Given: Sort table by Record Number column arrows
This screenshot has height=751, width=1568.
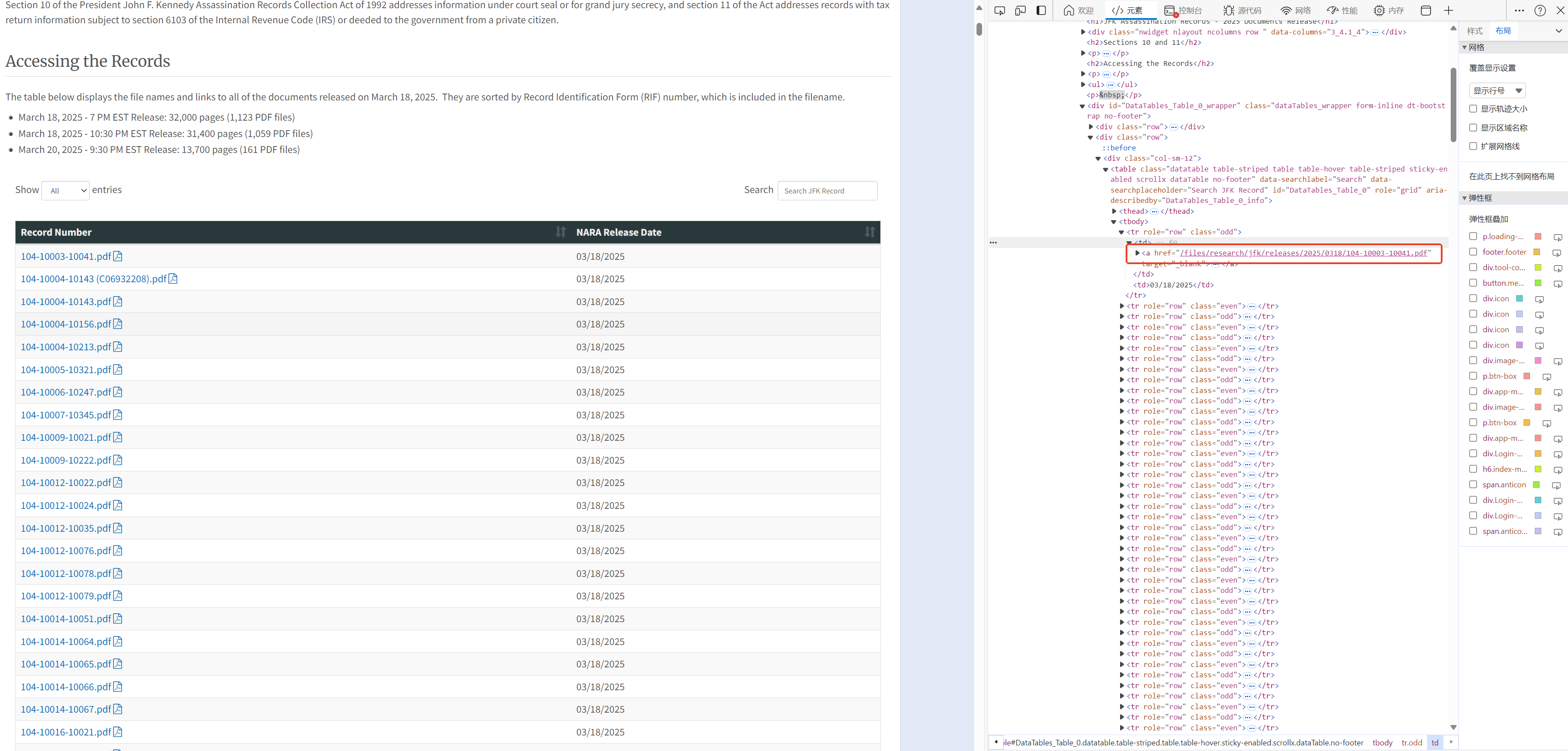Looking at the screenshot, I should (560, 232).
